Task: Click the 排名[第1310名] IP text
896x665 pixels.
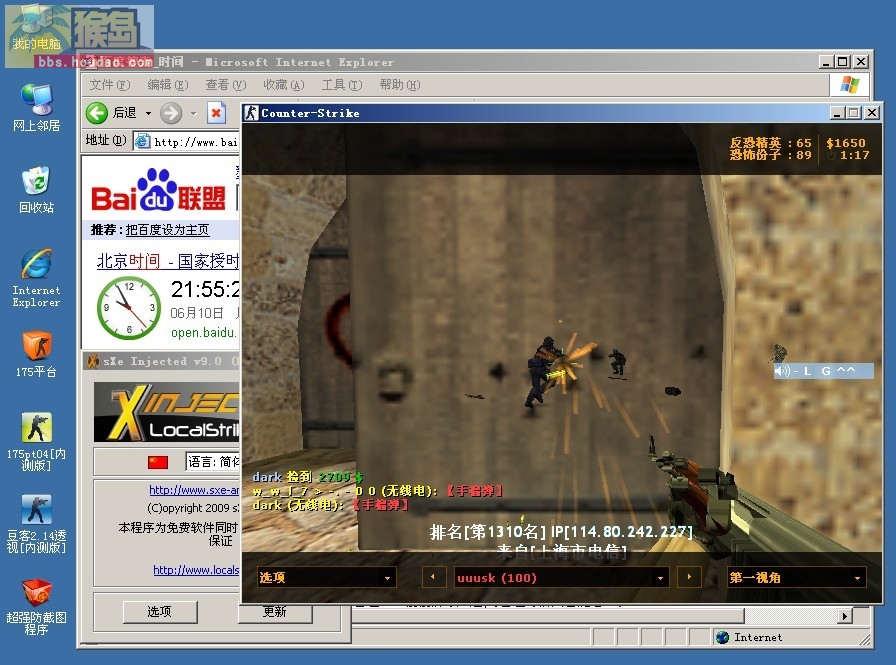Action: [561, 532]
